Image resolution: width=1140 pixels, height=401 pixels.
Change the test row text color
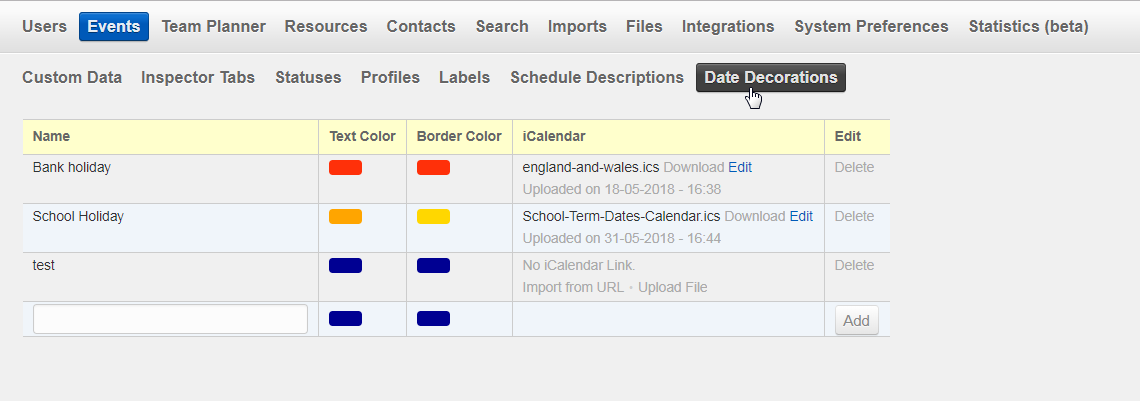point(345,266)
